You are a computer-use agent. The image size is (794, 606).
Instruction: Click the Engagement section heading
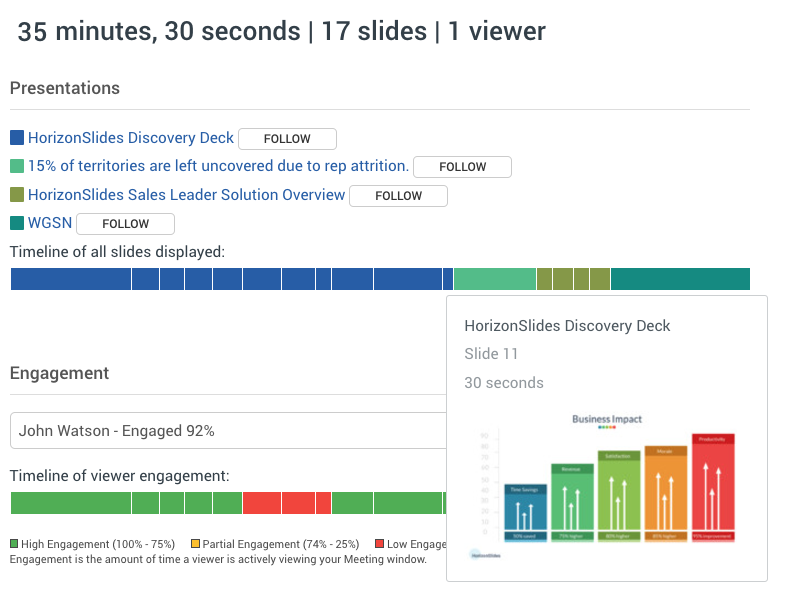click(x=59, y=373)
